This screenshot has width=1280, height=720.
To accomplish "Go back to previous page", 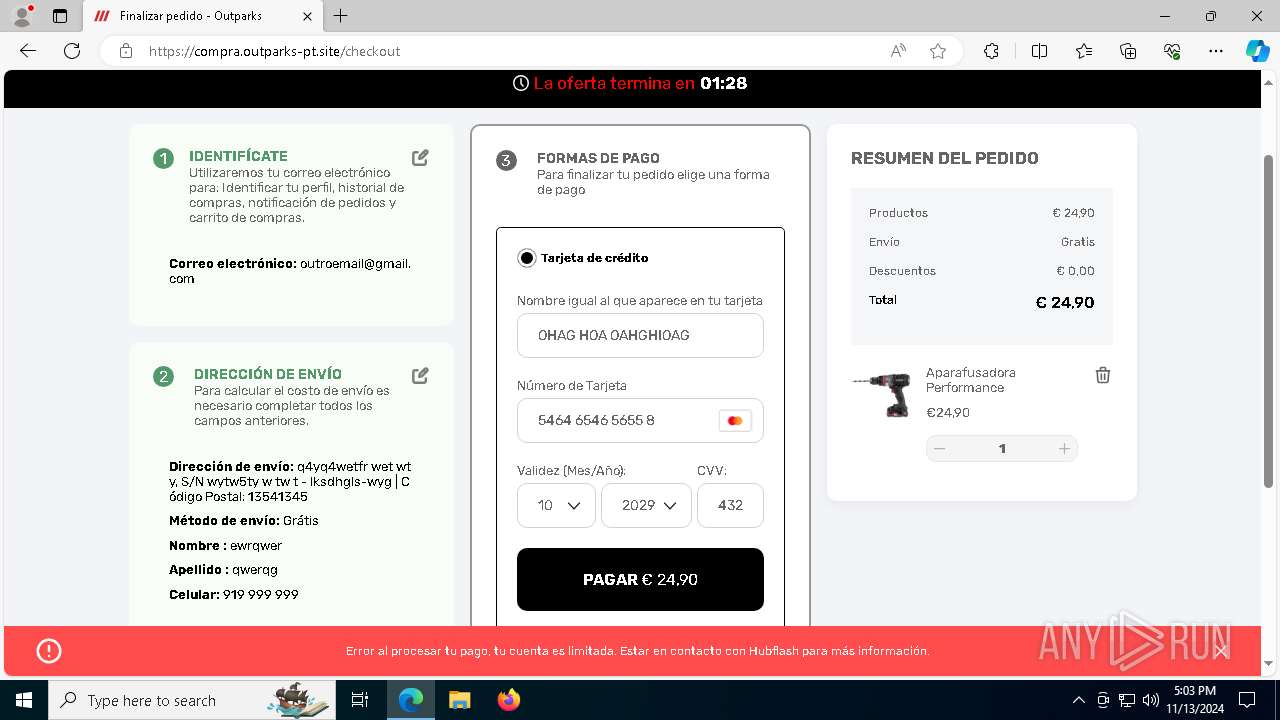I will [x=28, y=51].
